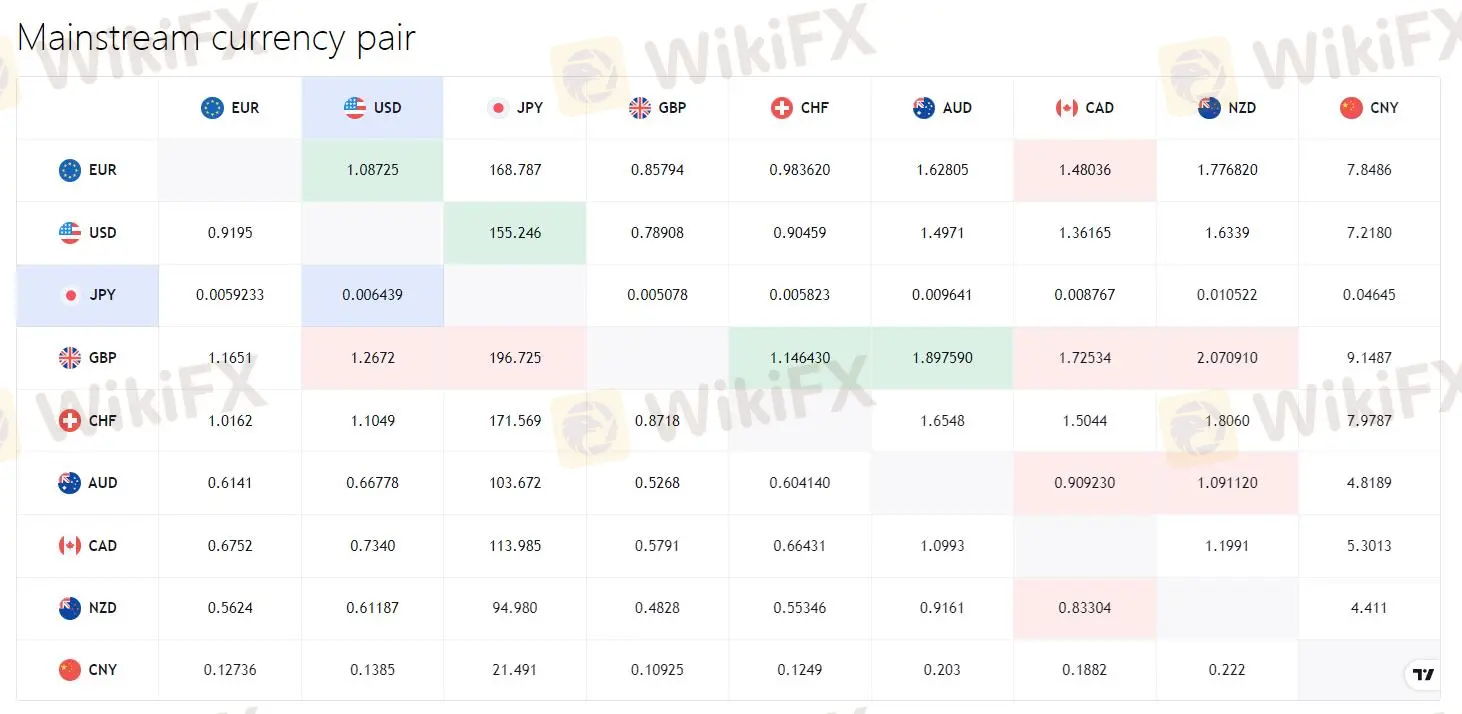
Task: Click the AUD flag icon in left column
Action: pos(70,483)
